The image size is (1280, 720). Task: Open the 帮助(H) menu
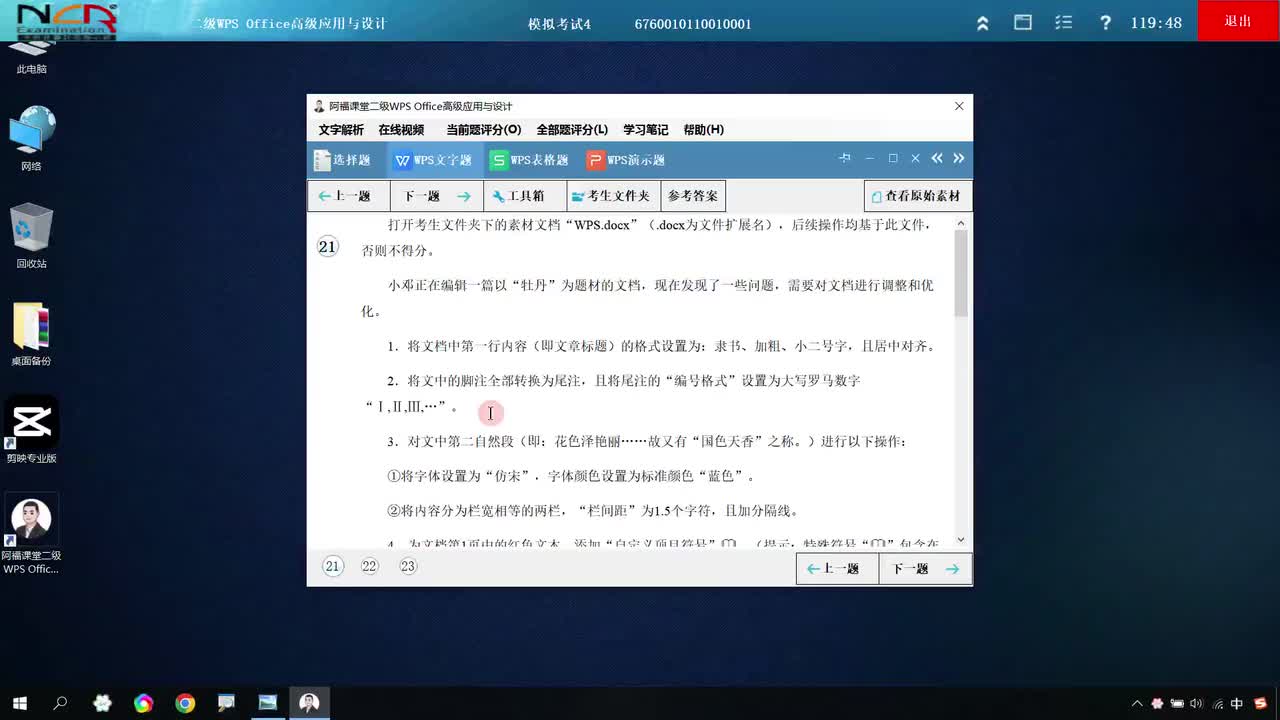coord(703,130)
